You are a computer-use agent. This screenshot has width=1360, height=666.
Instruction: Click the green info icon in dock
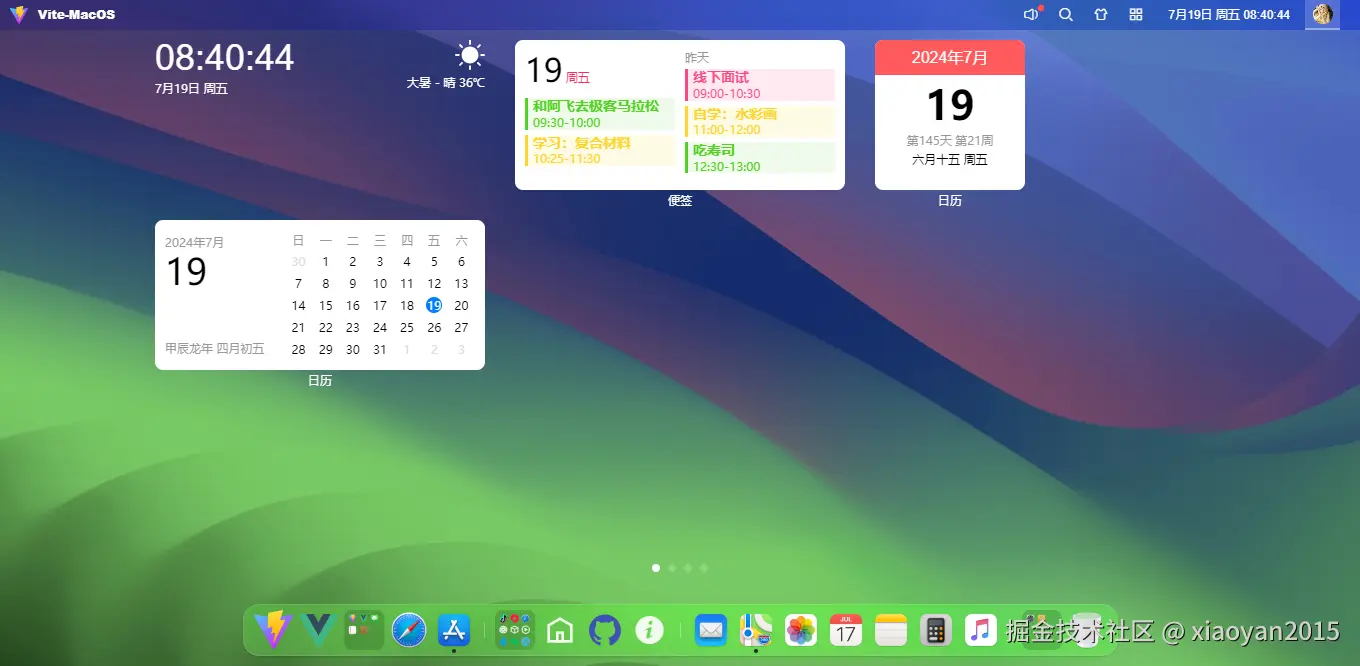coord(650,630)
